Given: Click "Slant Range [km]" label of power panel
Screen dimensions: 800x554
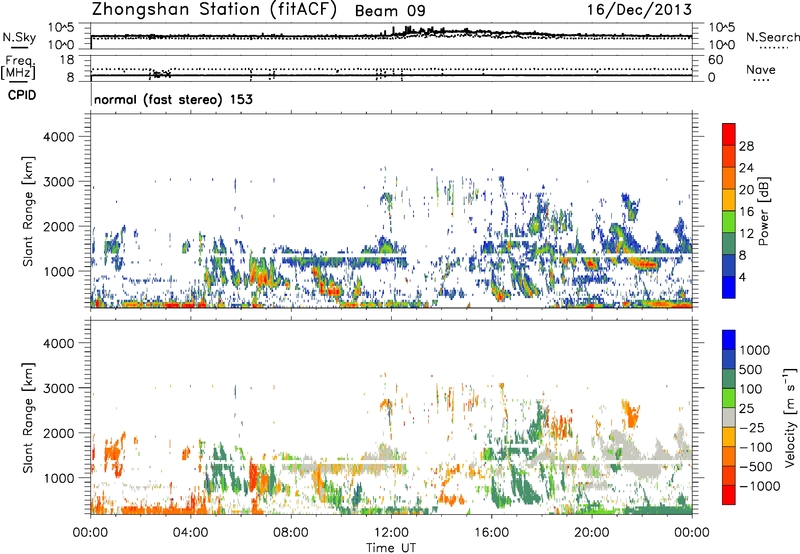Looking at the screenshot, I should pos(28,211).
